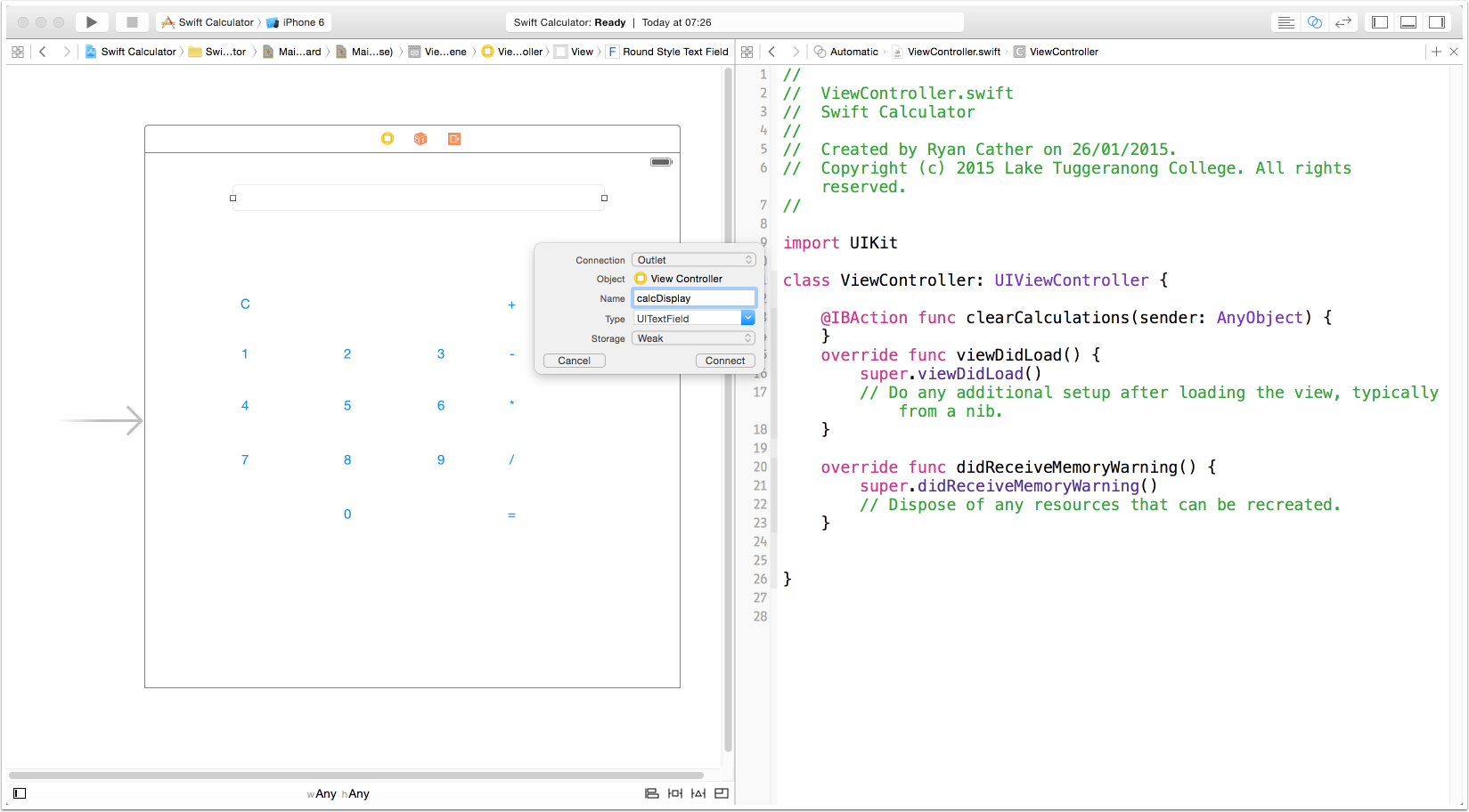Edit the outlet Name field calcDisplay
The image size is (1469, 812).
(x=694, y=298)
